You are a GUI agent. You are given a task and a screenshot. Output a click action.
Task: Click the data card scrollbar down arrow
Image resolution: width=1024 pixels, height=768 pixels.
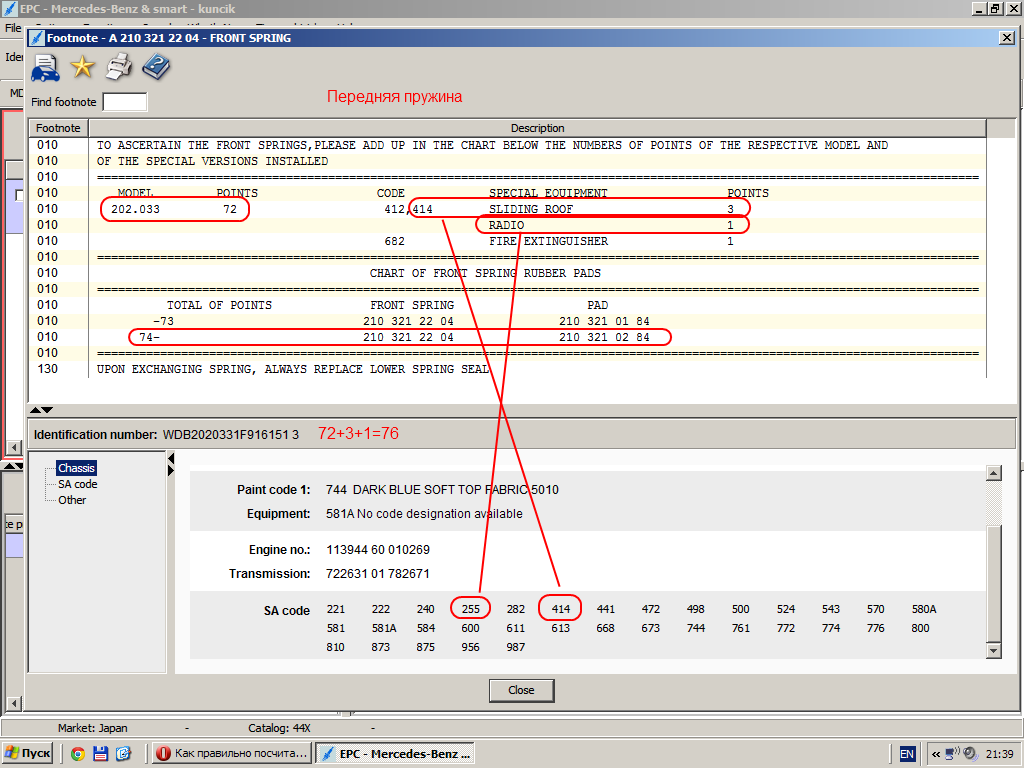pos(993,650)
